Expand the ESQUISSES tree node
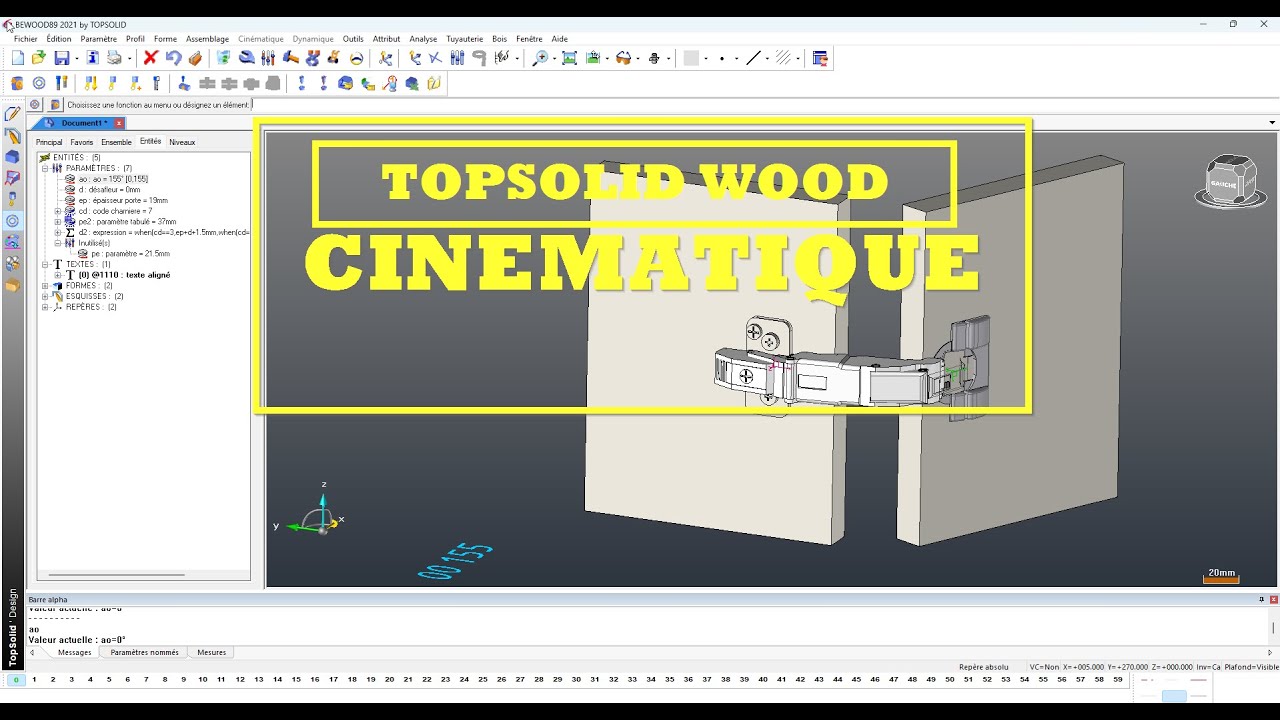The image size is (1280, 720). (x=45, y=296)
